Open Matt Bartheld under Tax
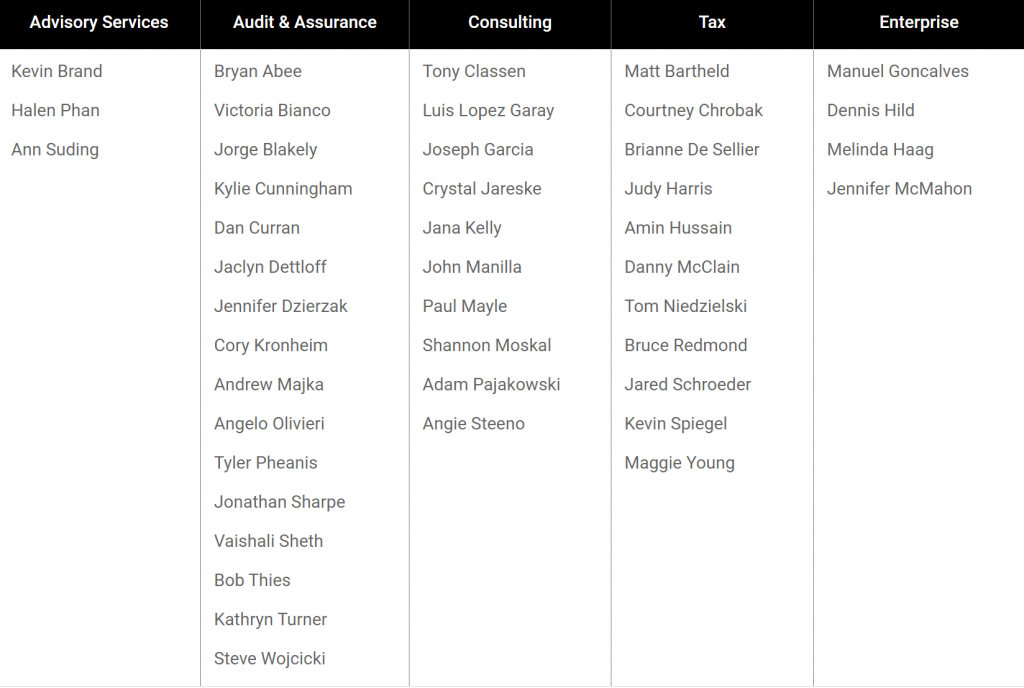The width and height of the screenshot is (1024, 688). point(677,71)
